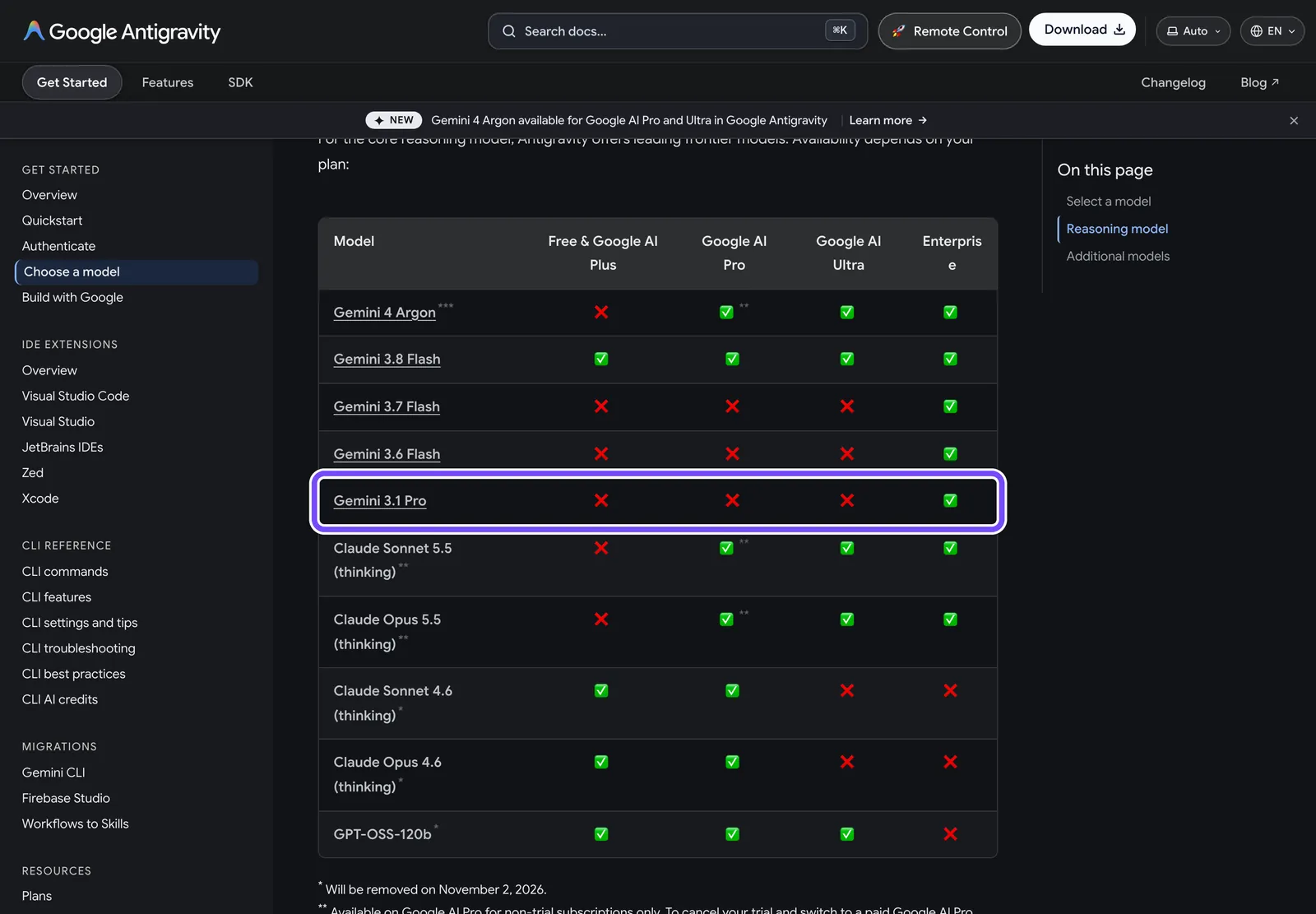Go to Zed extension page
1316x914 pixels.
33,473
